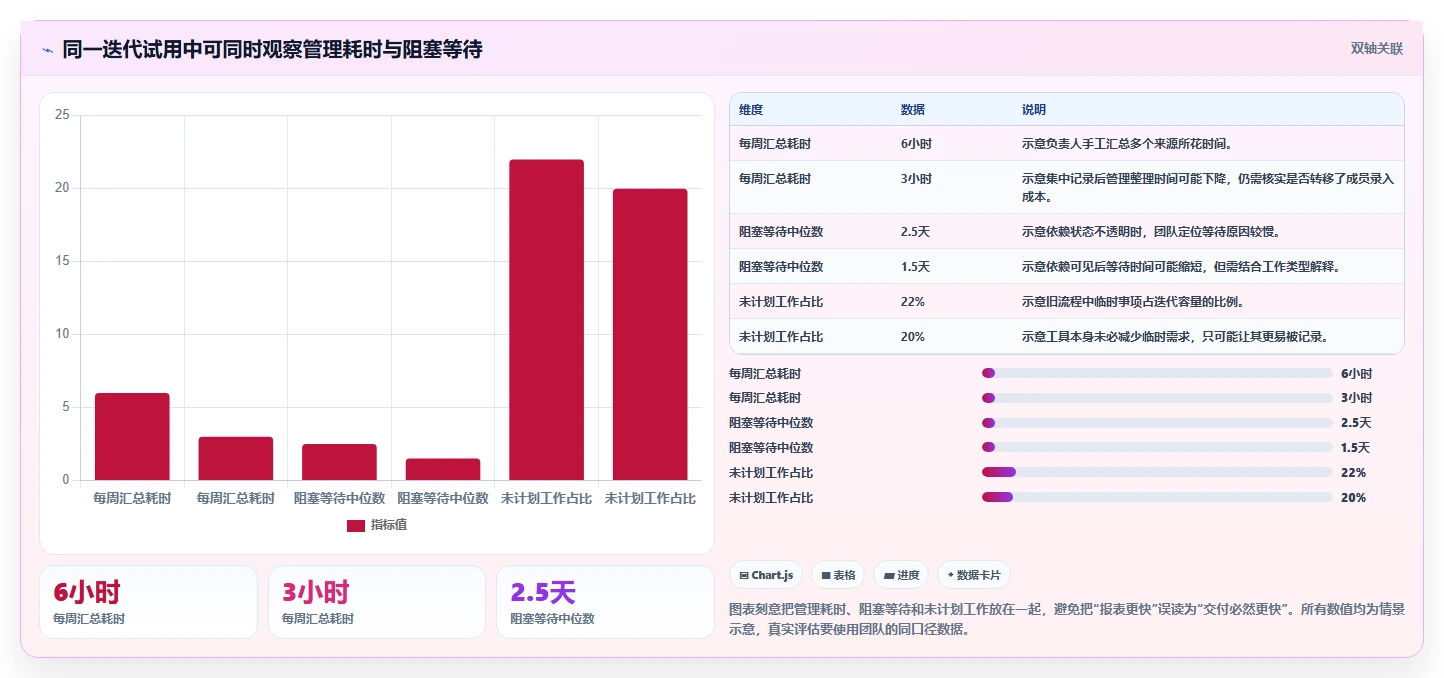Click the description starting 示意依赖状态不透明时
Viewport: 1444px width, 678px height.
click(x=1151, y=232)
